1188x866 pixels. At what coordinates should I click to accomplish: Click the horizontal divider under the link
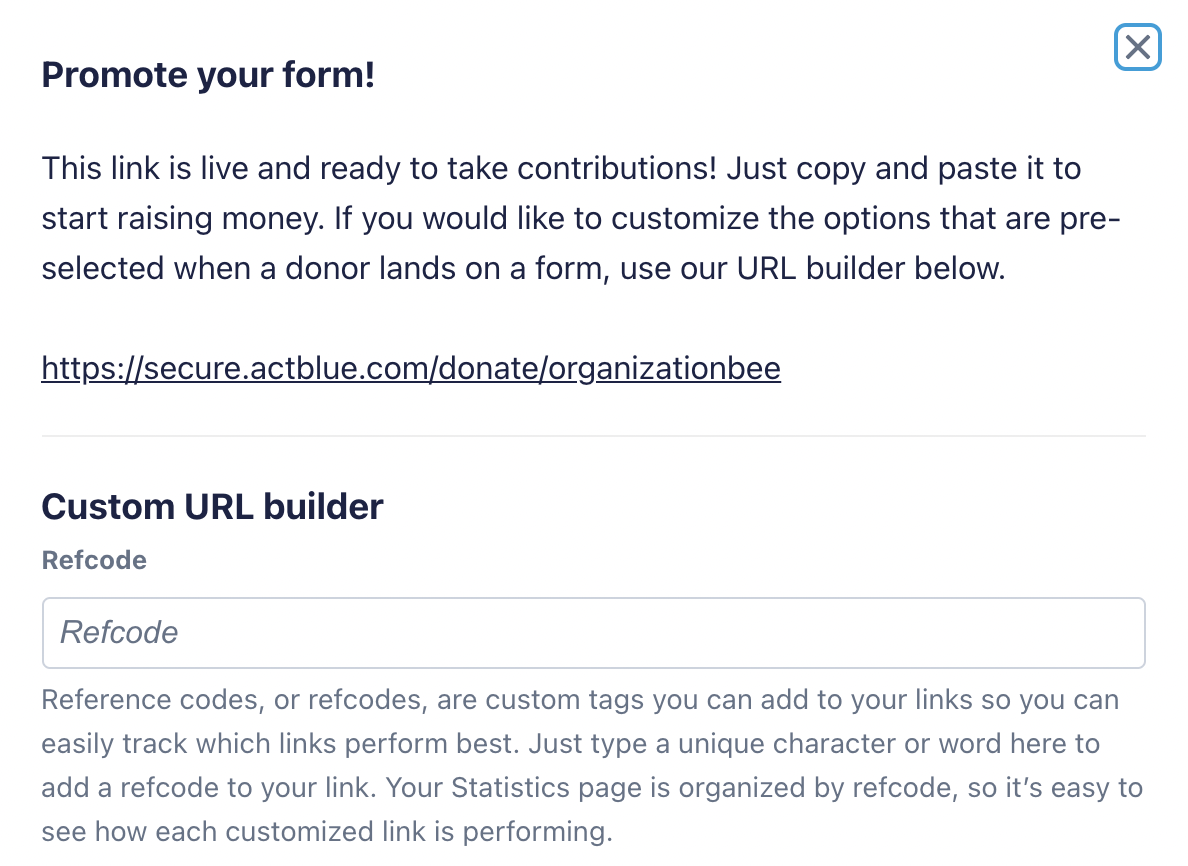[593, 436]
